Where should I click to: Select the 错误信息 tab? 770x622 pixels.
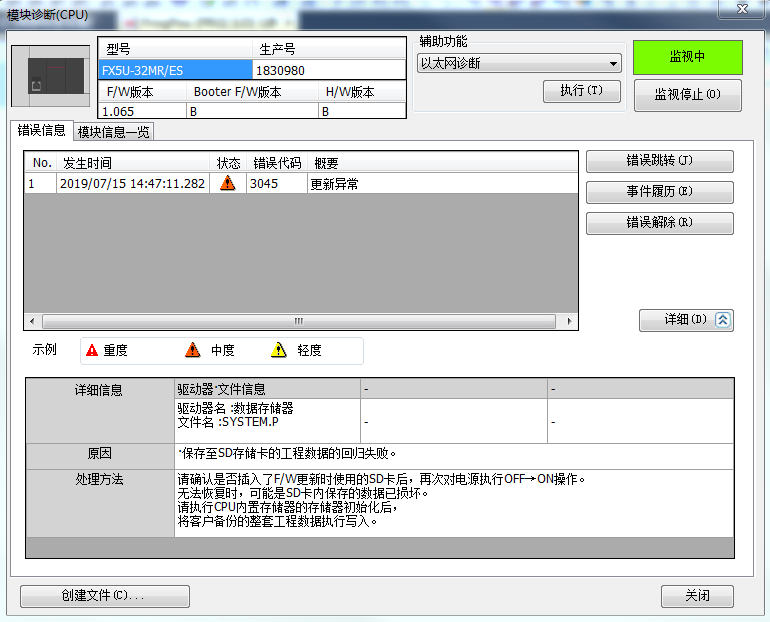coord(42,131)
